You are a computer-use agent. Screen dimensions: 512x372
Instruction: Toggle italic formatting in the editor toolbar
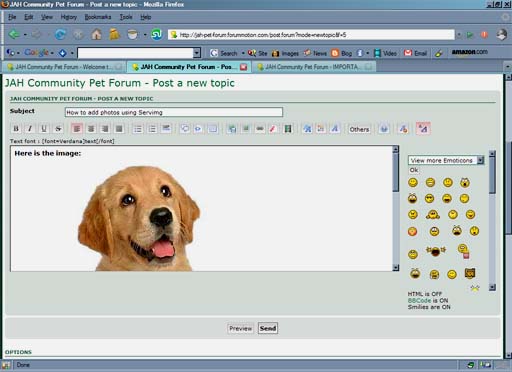pyautogui.click(x=30, y=129)
